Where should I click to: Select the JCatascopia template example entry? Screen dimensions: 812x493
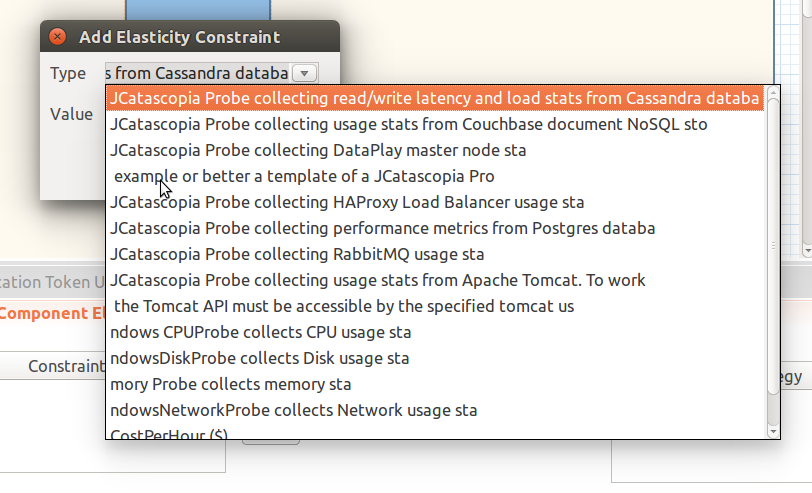(304, 177)
